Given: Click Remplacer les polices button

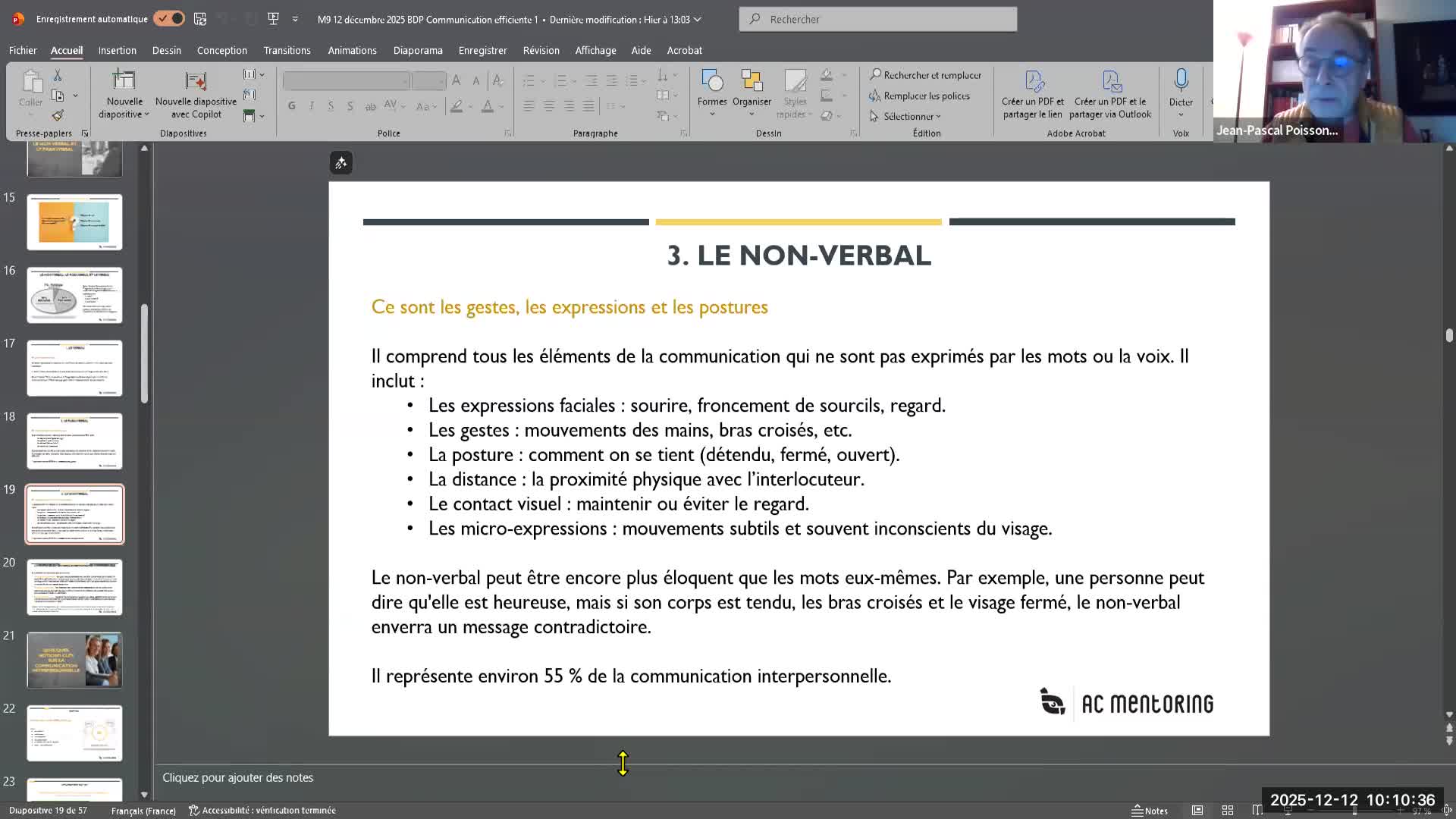Looking at the screenshot, I should pyautogui.click(x=919, y=96).
